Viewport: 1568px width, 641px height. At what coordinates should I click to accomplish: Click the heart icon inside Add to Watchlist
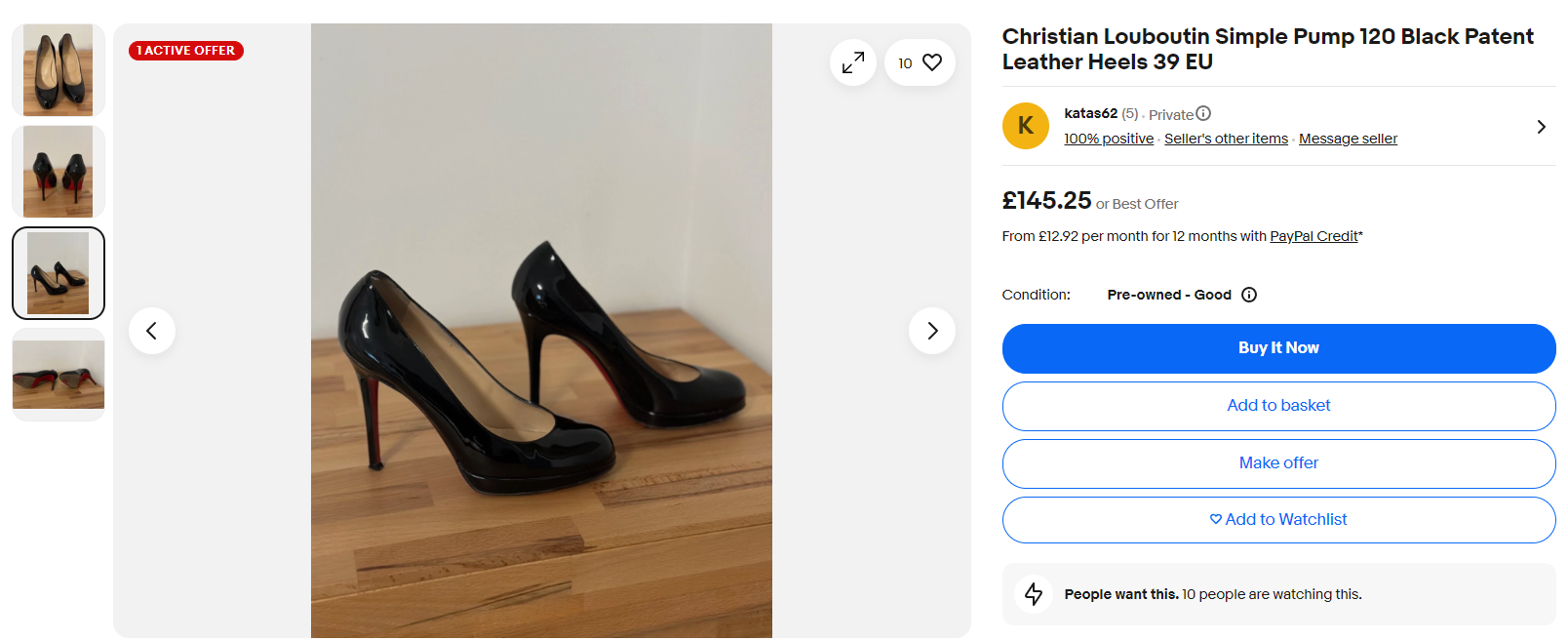pyautogui.click(x=1215, y=519)
